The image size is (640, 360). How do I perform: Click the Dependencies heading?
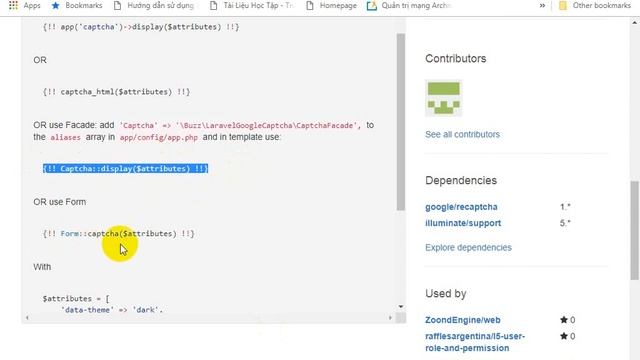coord(461,180)
